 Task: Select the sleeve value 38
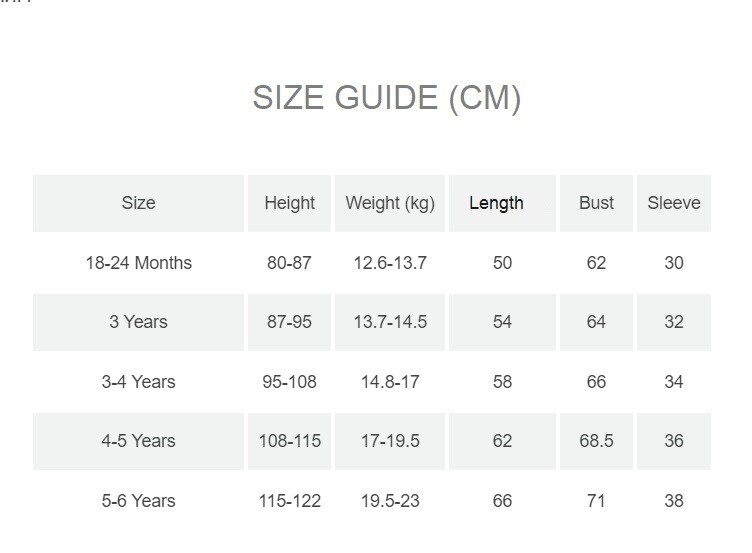pos(674,501)
